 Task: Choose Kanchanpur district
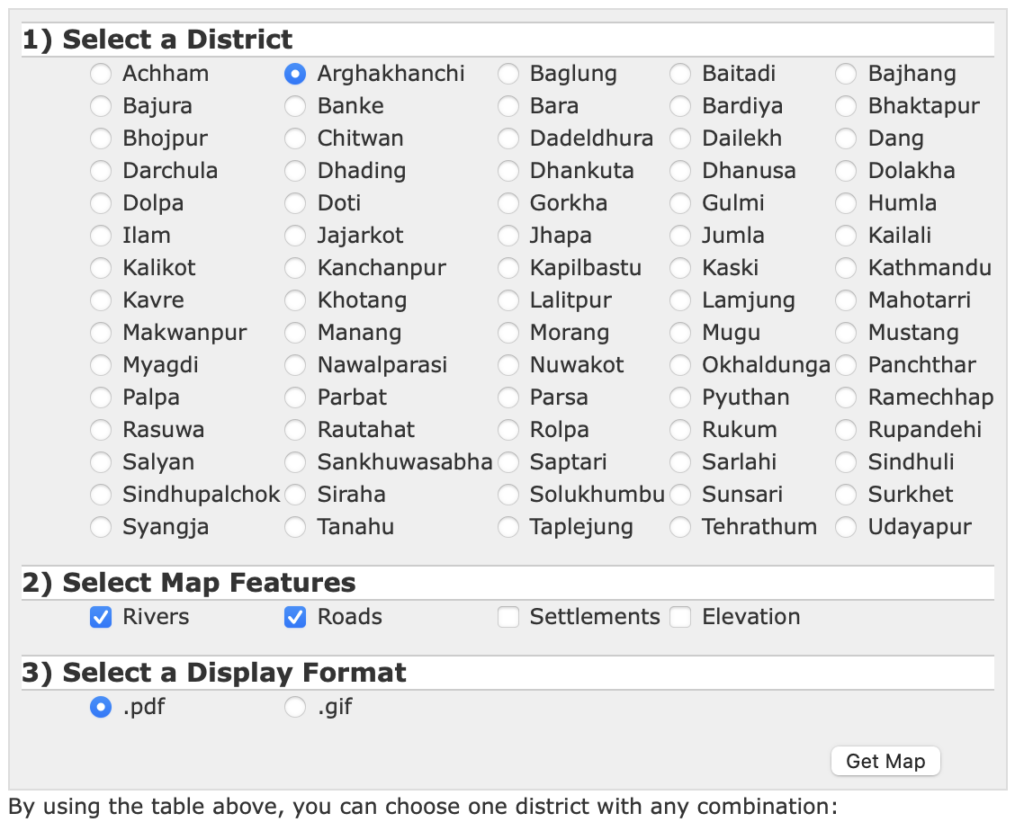click(295, 268)
